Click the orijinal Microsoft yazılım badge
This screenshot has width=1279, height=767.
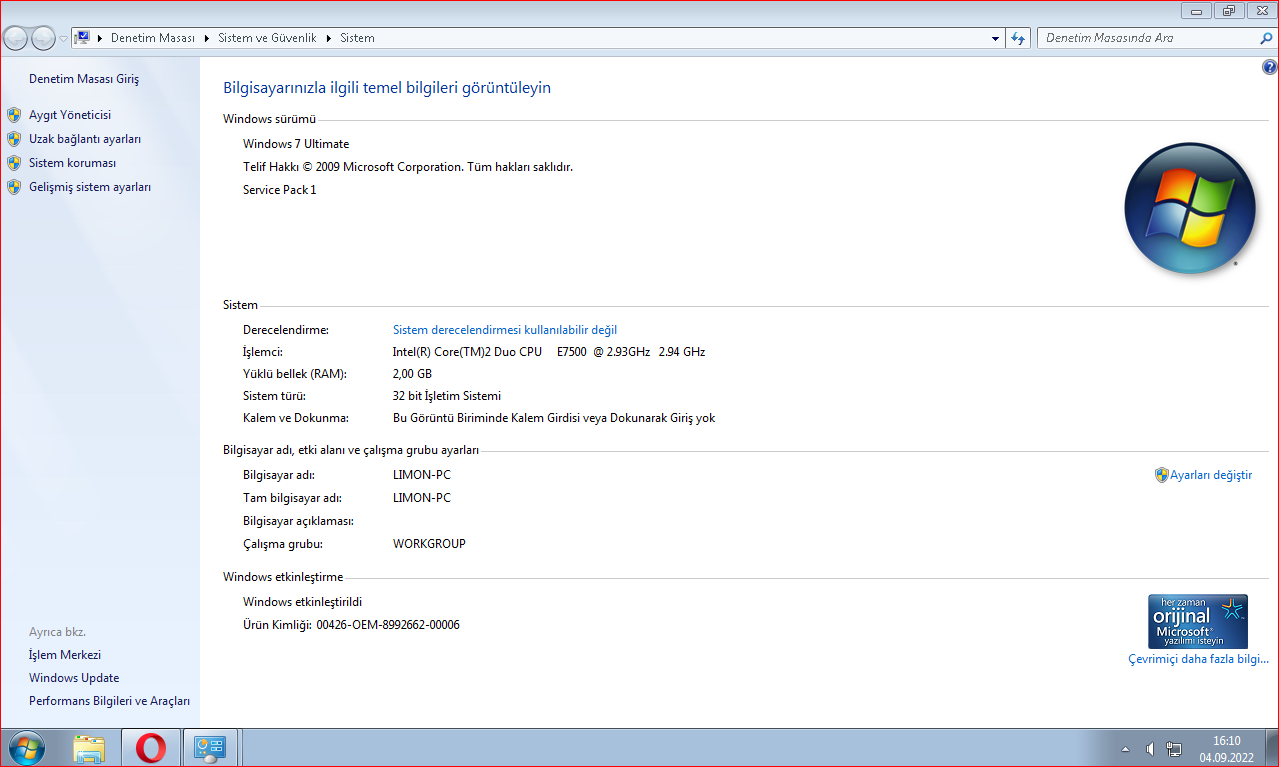click(1198, 621)
